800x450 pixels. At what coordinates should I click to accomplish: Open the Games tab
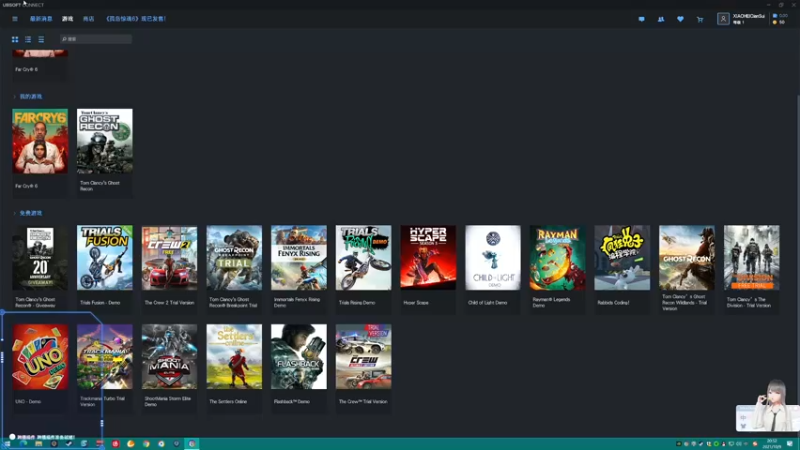pos(67,19)
